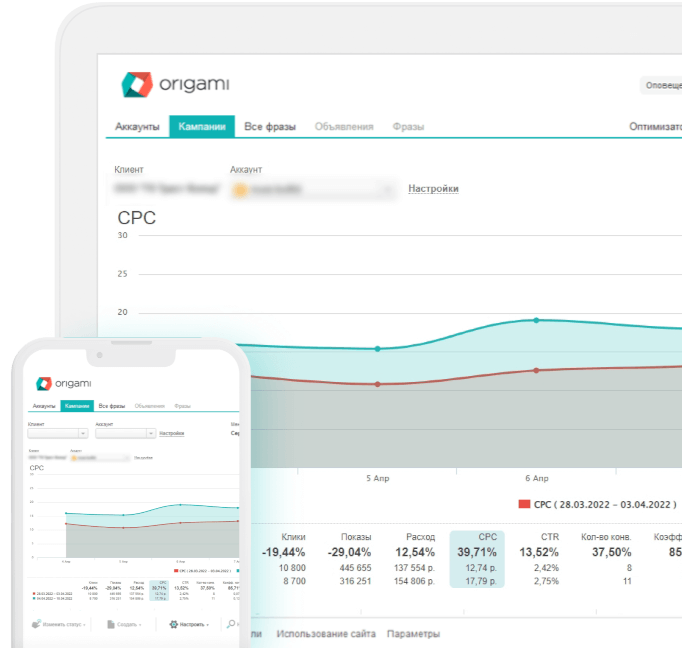Image resolution: width=682 pixels, height=648 pixels.
Task: Click the Настроить gear icon on phone
Action: [x=174, y=624]
